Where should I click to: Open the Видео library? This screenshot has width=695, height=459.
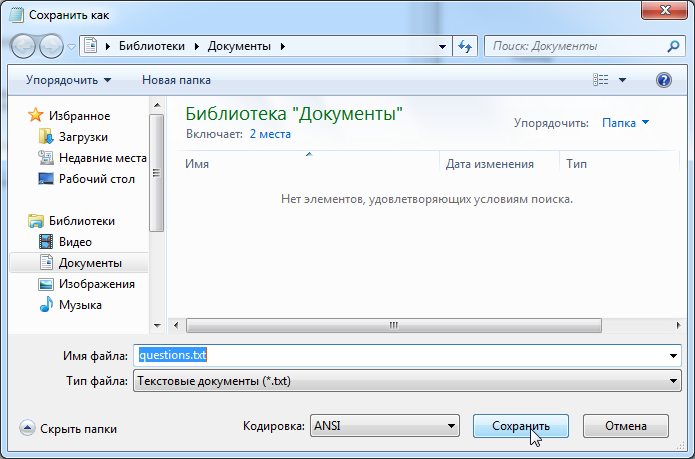(75, 241)
